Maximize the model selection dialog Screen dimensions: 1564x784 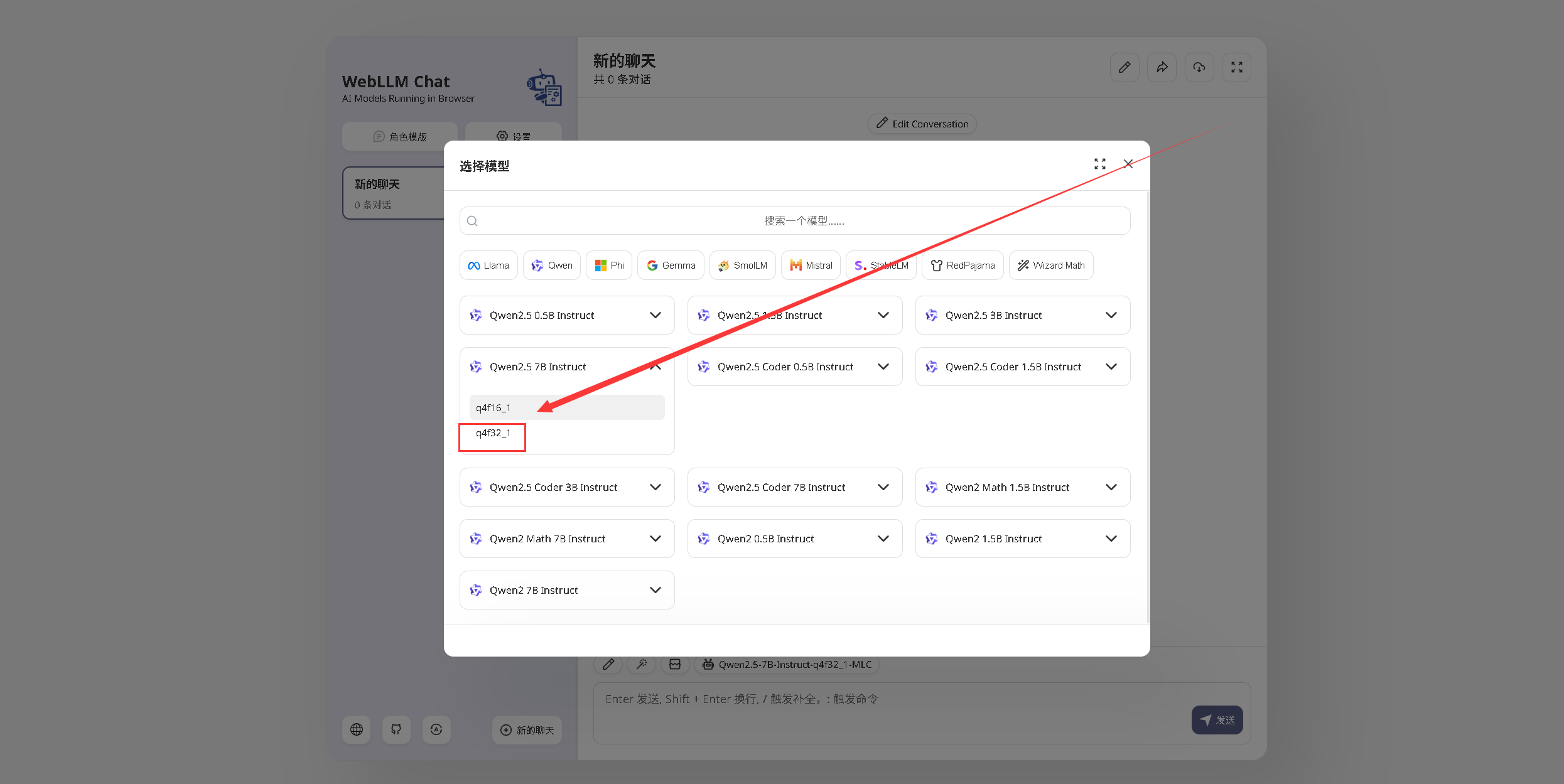1100,164
